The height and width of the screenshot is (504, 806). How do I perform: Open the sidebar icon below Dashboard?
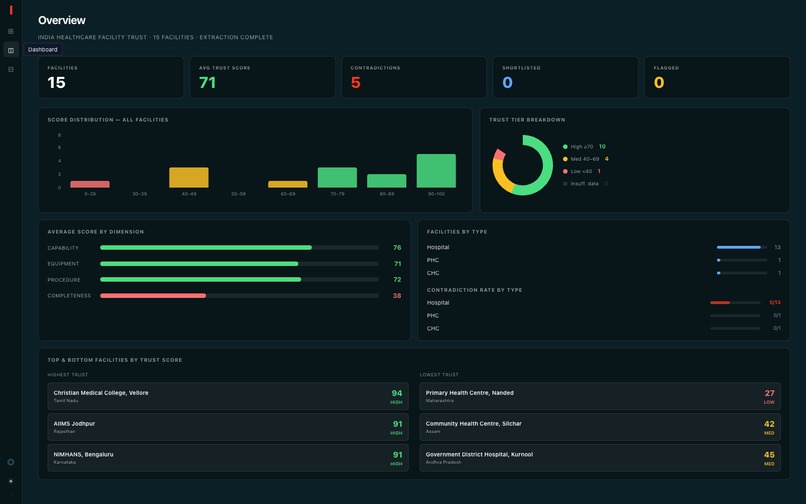11,69
